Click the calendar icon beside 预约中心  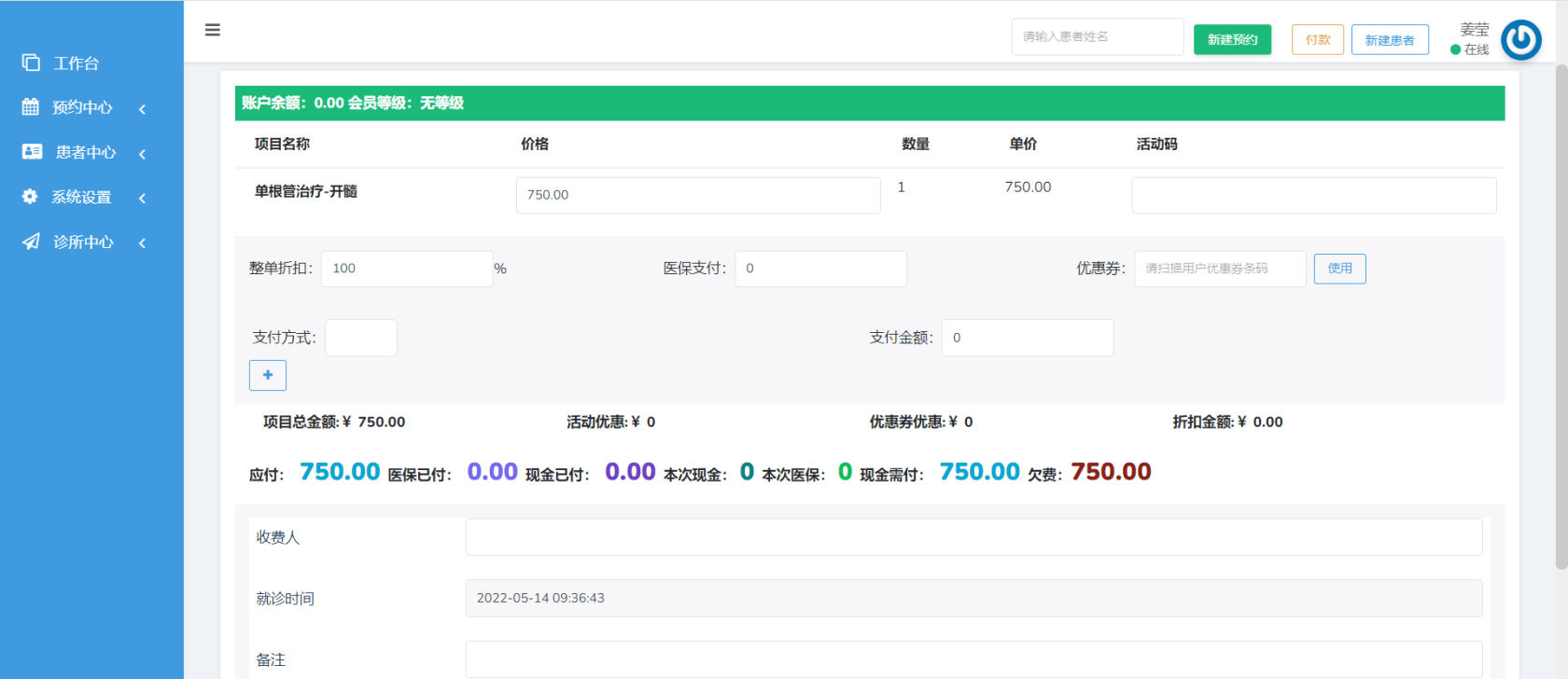(31, 106)
